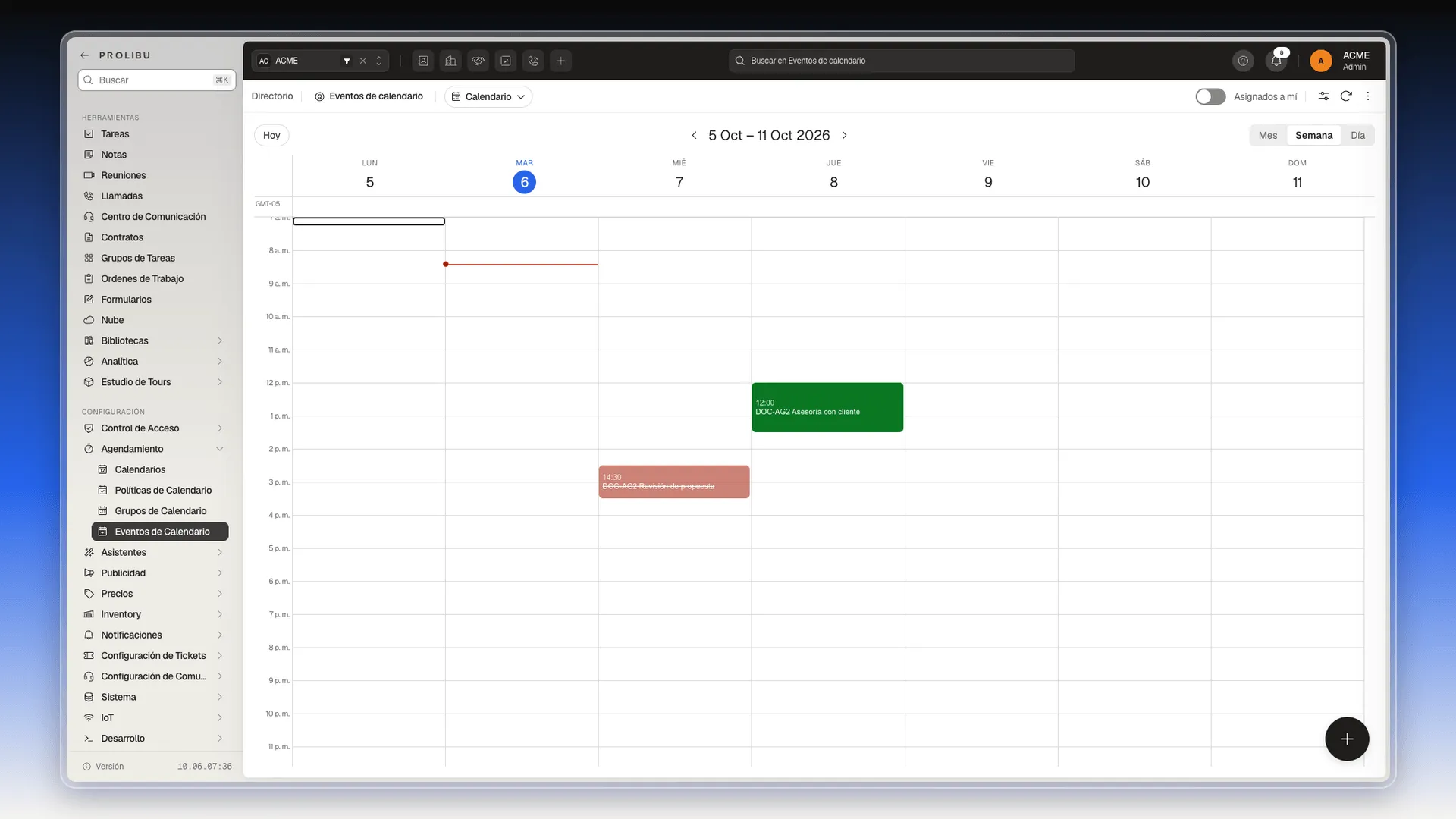Click the sidebar Buscar search field
Viewport: 1456px width, 819px height.
(157, 80)
